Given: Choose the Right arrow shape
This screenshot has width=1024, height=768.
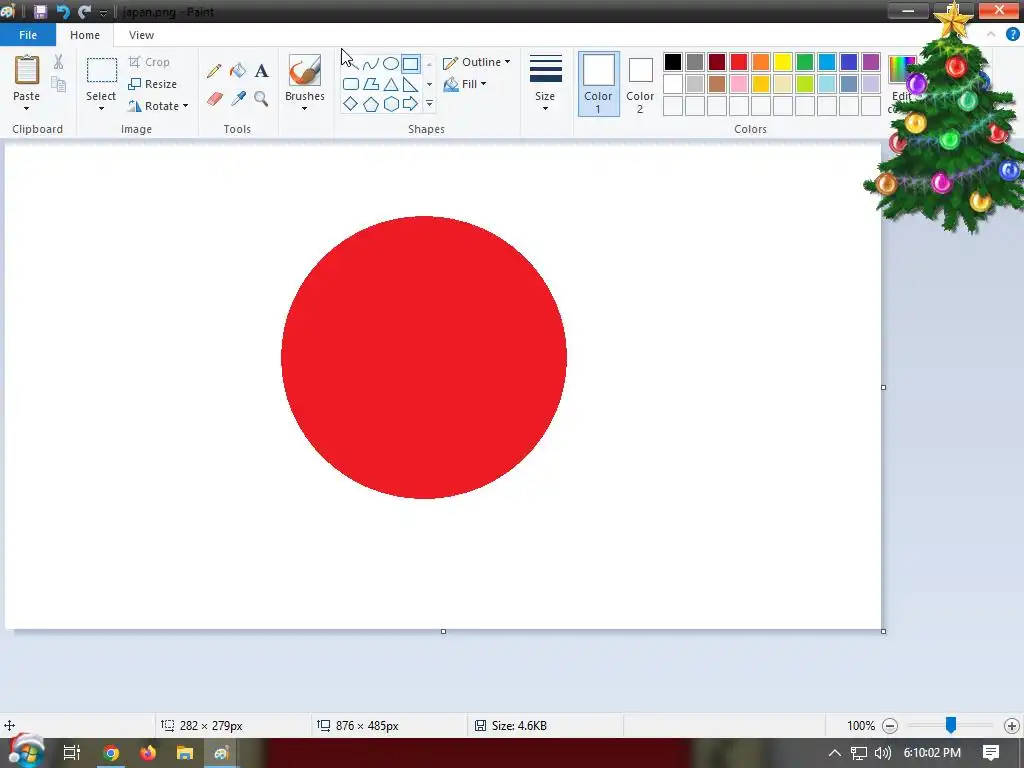Looking at the screenshot, I should tap(410, 104).
